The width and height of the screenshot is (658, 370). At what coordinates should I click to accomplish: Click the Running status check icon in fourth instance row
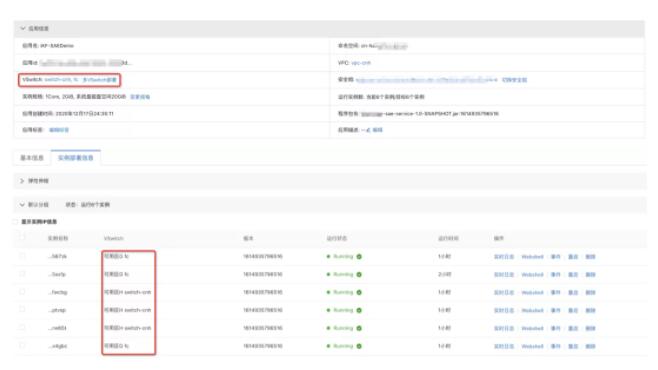(x=359, y=310)
